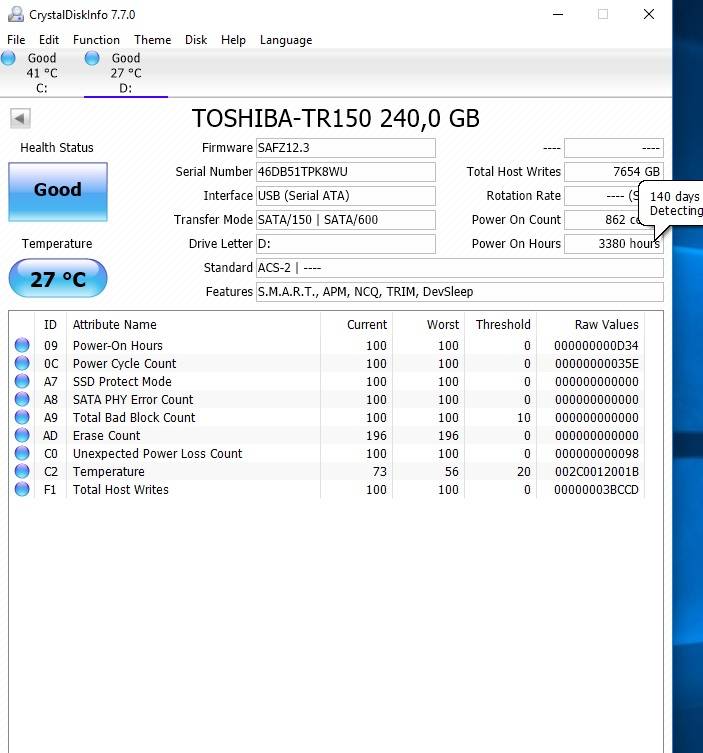Open the Function menu
This screenshot has width=703, height=753.
[96, 40]
